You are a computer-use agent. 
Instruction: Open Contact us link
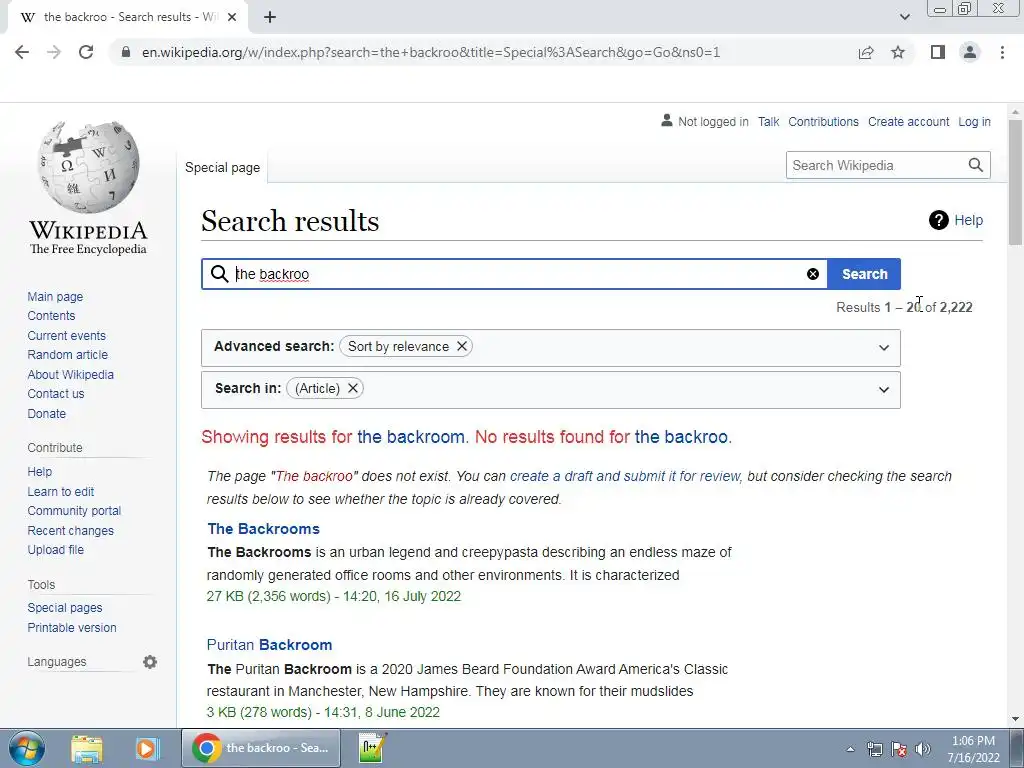(x=56, y=394)
